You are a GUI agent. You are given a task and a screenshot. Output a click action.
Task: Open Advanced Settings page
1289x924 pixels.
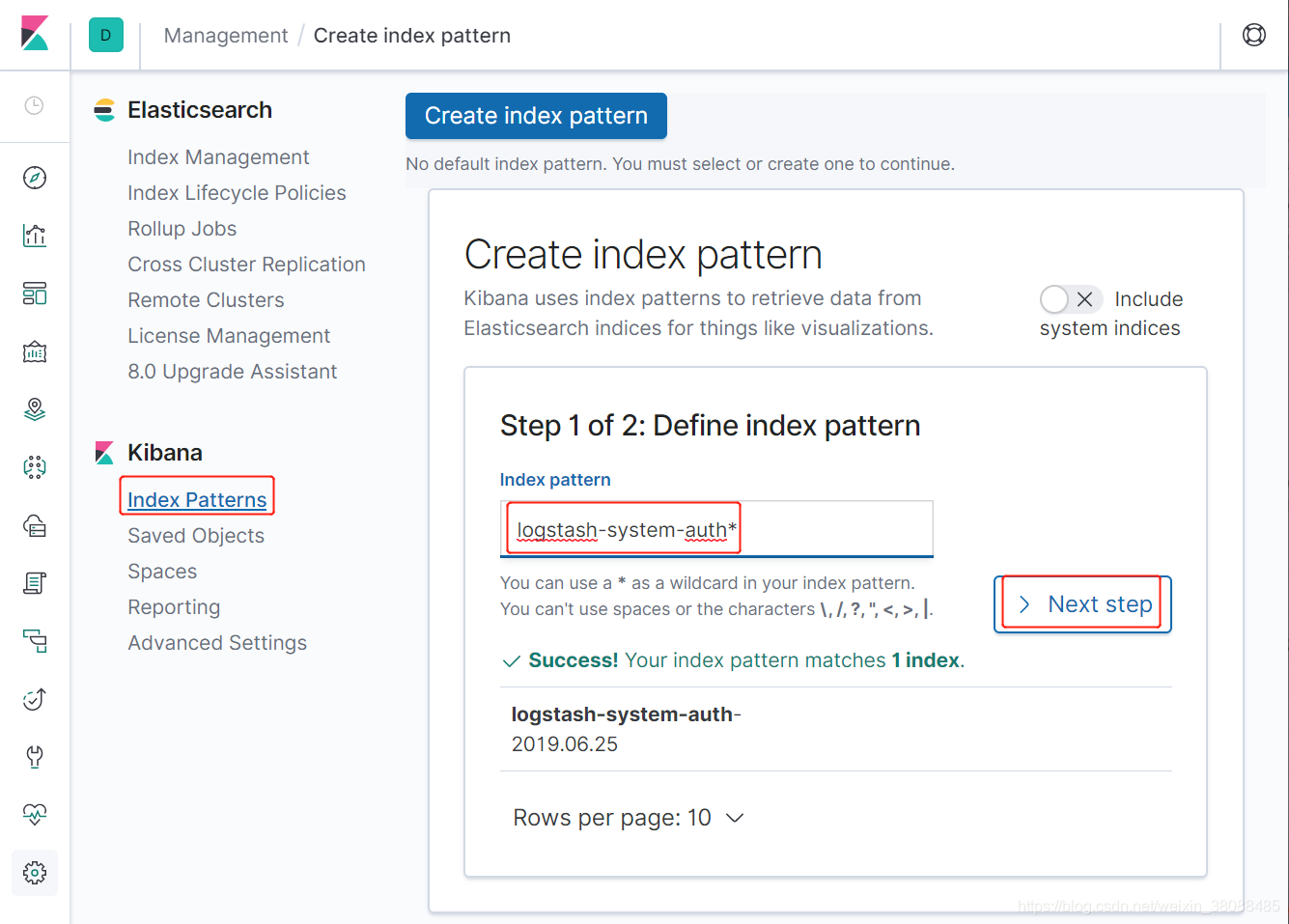(x=217, y=643)
